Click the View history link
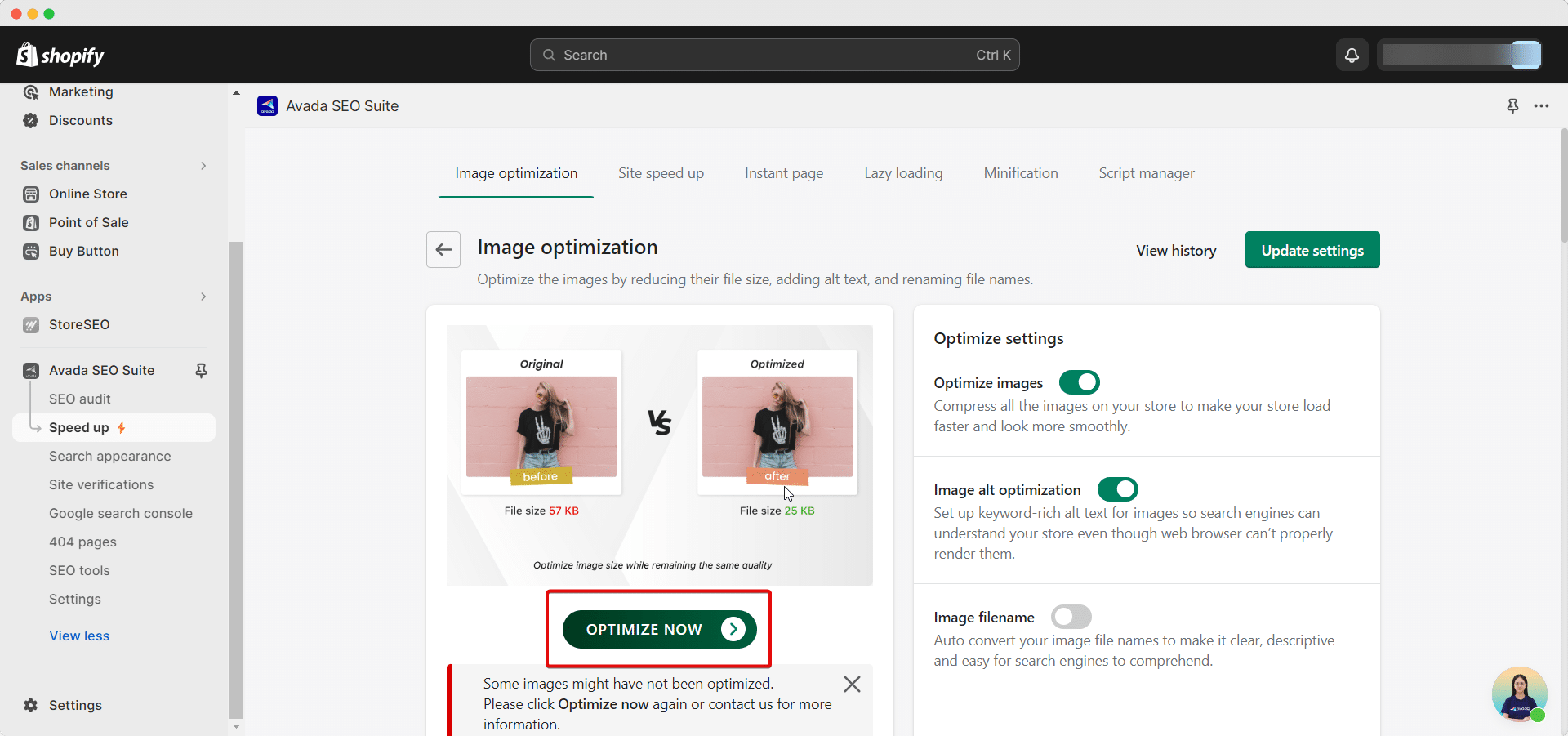 point(1176,251)
